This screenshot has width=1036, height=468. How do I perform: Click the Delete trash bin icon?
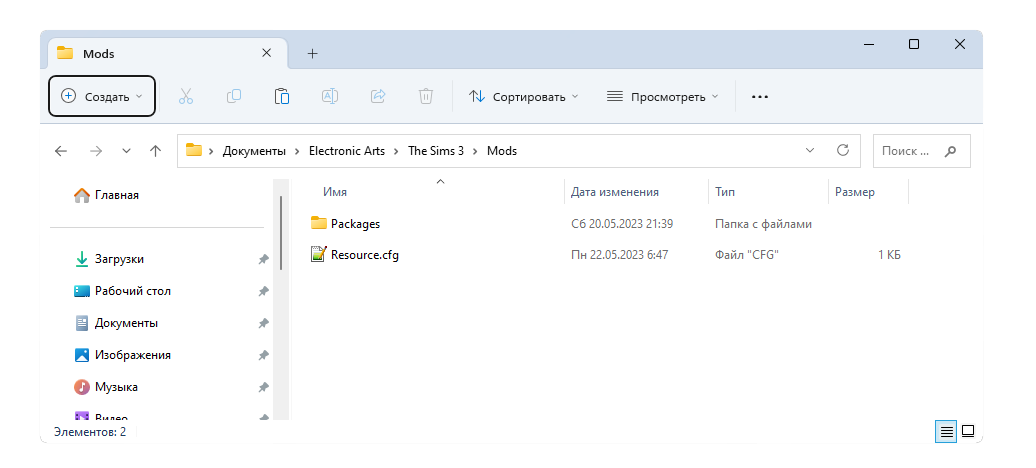[426, 96]
